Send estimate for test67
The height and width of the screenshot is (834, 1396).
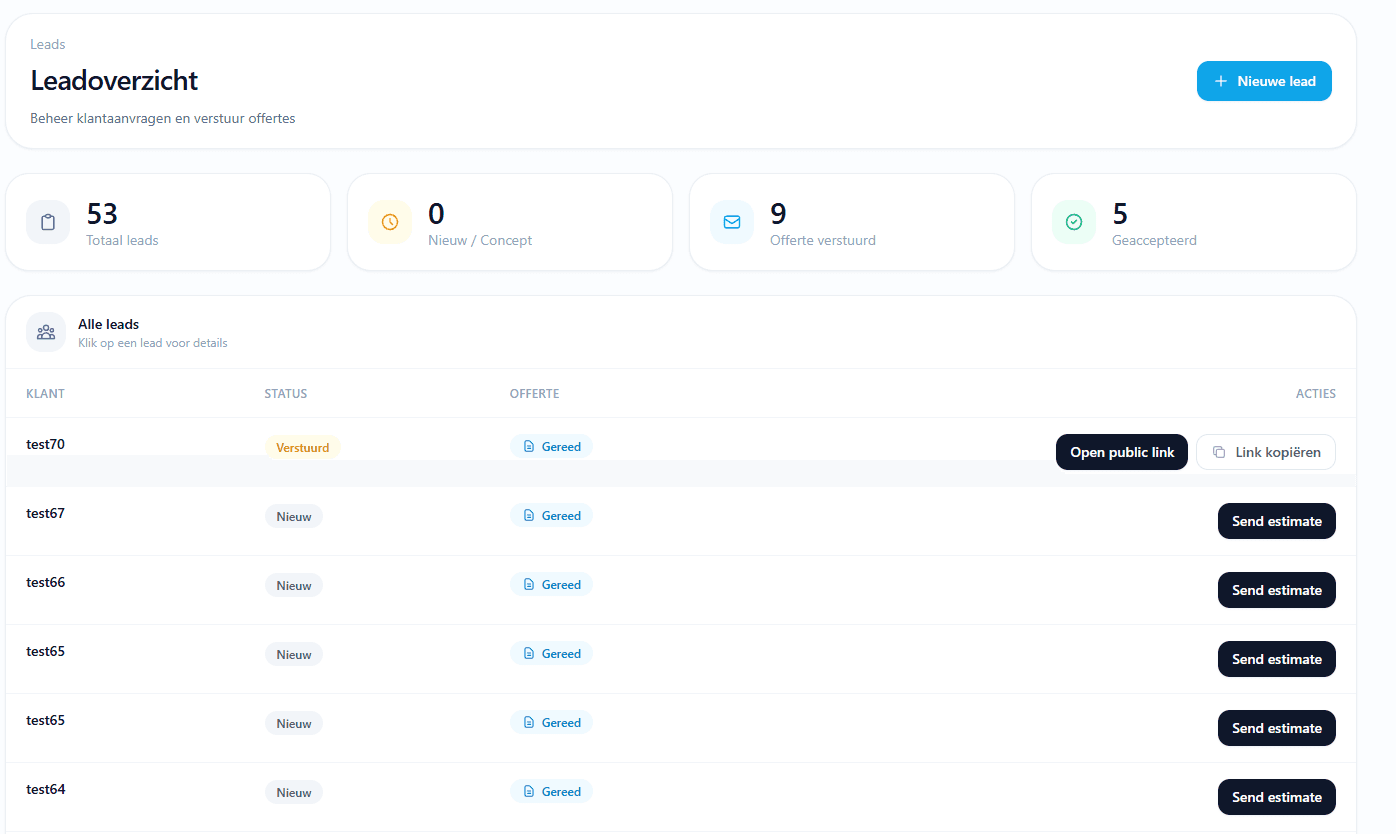[1277, 521]
